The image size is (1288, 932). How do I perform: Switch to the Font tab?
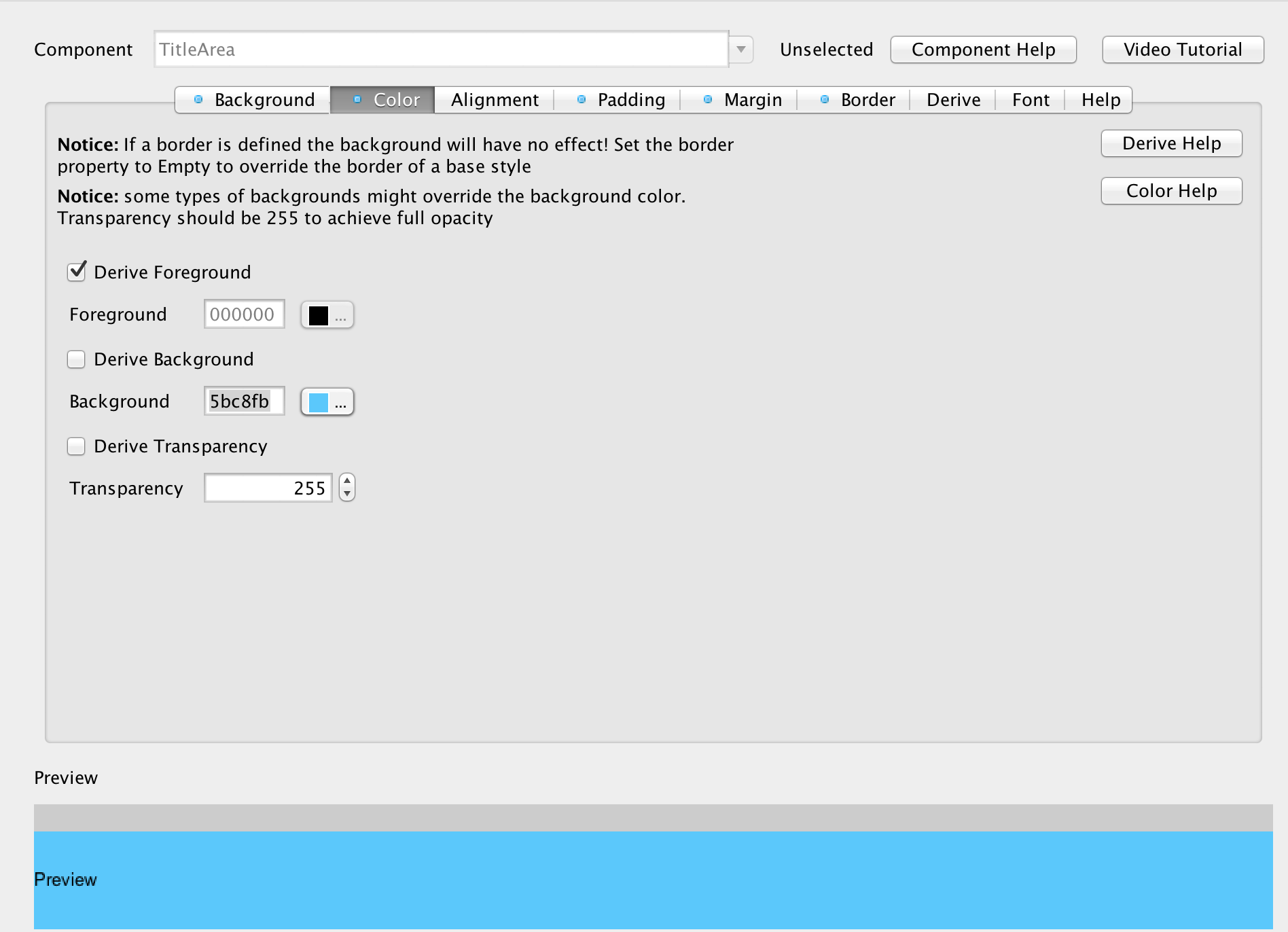pyautogui.click(x=1030, y=99)
